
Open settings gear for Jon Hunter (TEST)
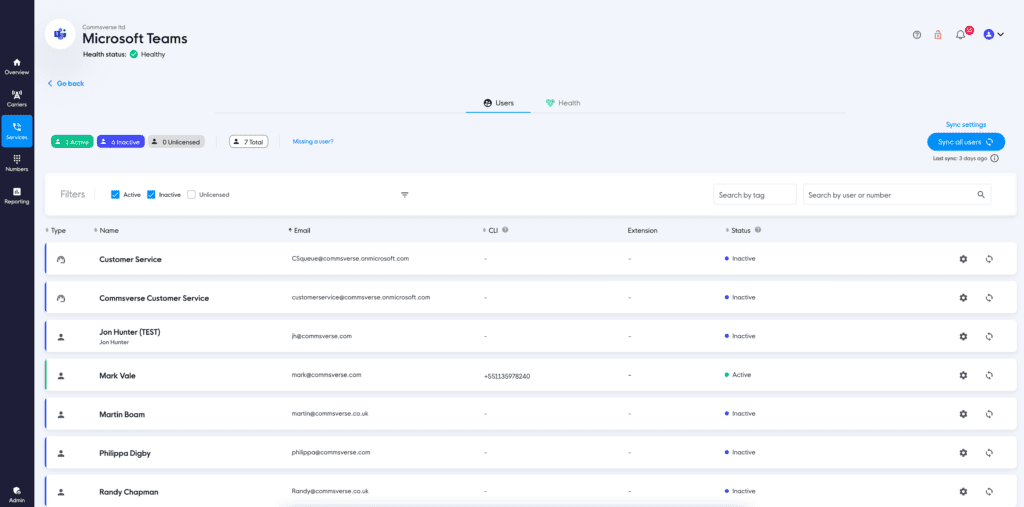[x=963, y=336]
